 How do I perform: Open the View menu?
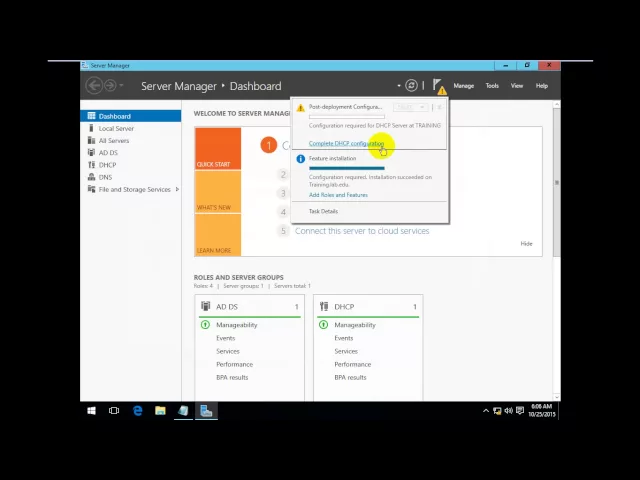[517, 86]
